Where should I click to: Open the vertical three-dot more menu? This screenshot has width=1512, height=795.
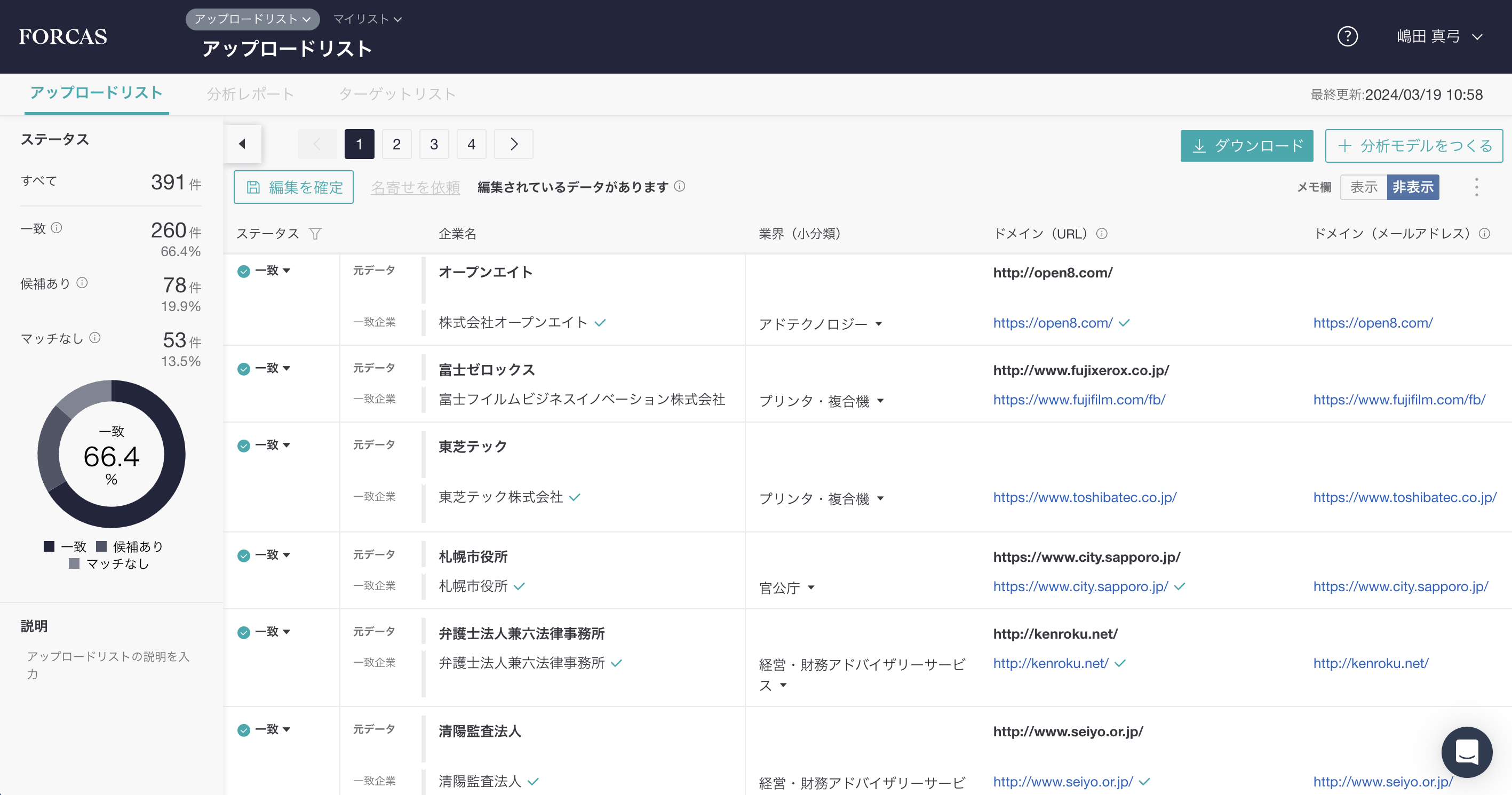[x=1476, y=187]
